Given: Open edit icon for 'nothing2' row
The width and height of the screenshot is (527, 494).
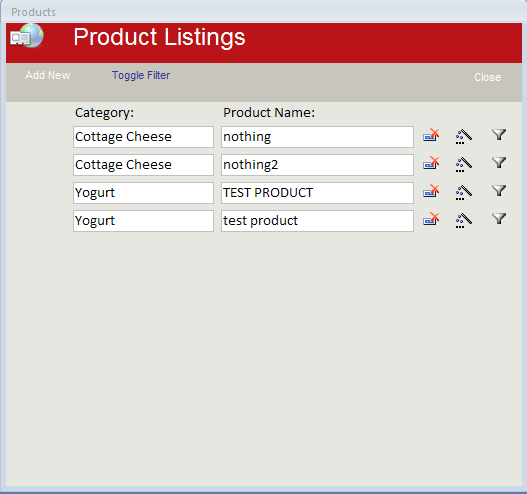Looking at the screenshot, I should [464, 164].
